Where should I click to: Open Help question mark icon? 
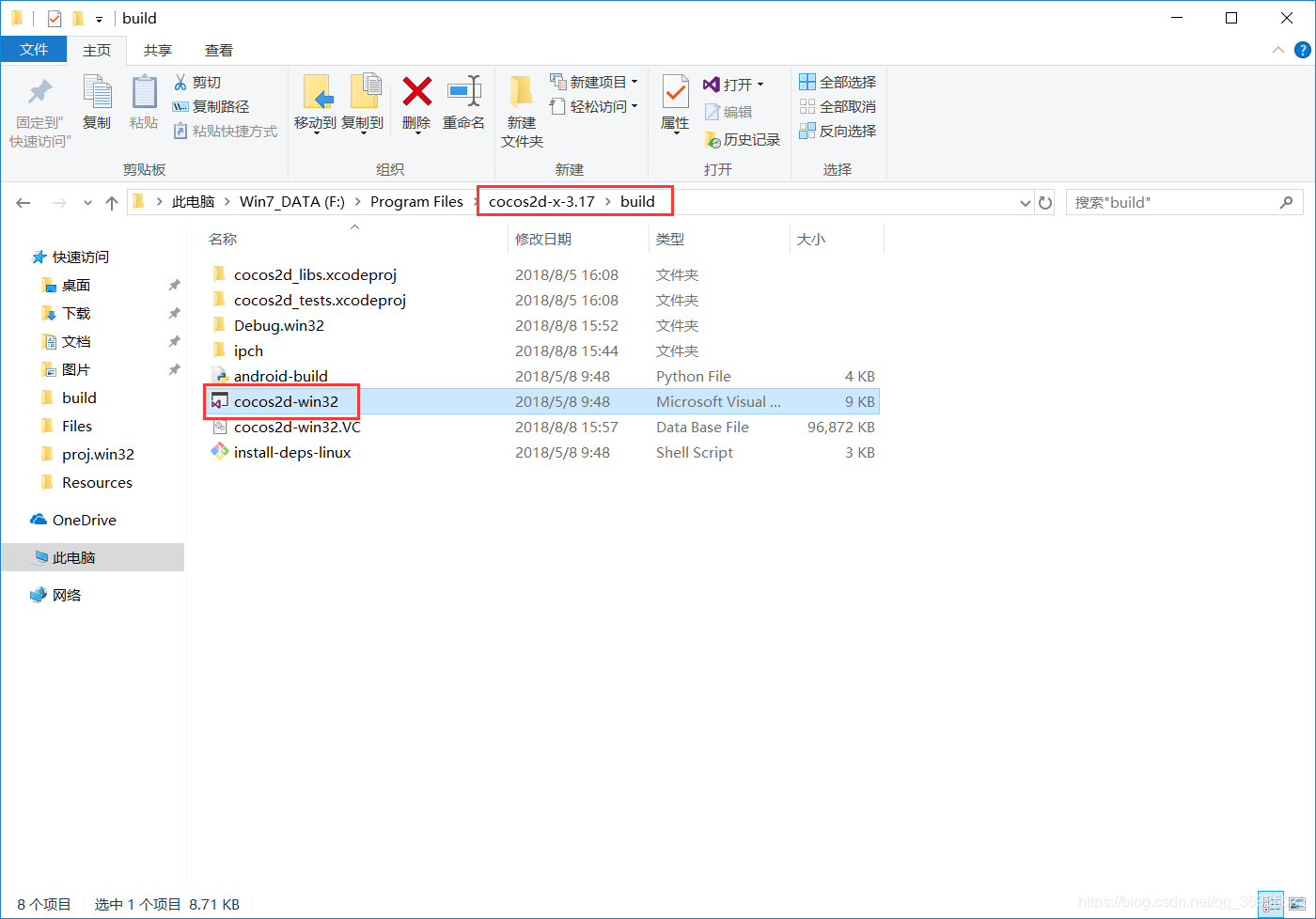tap(1303, 50)
